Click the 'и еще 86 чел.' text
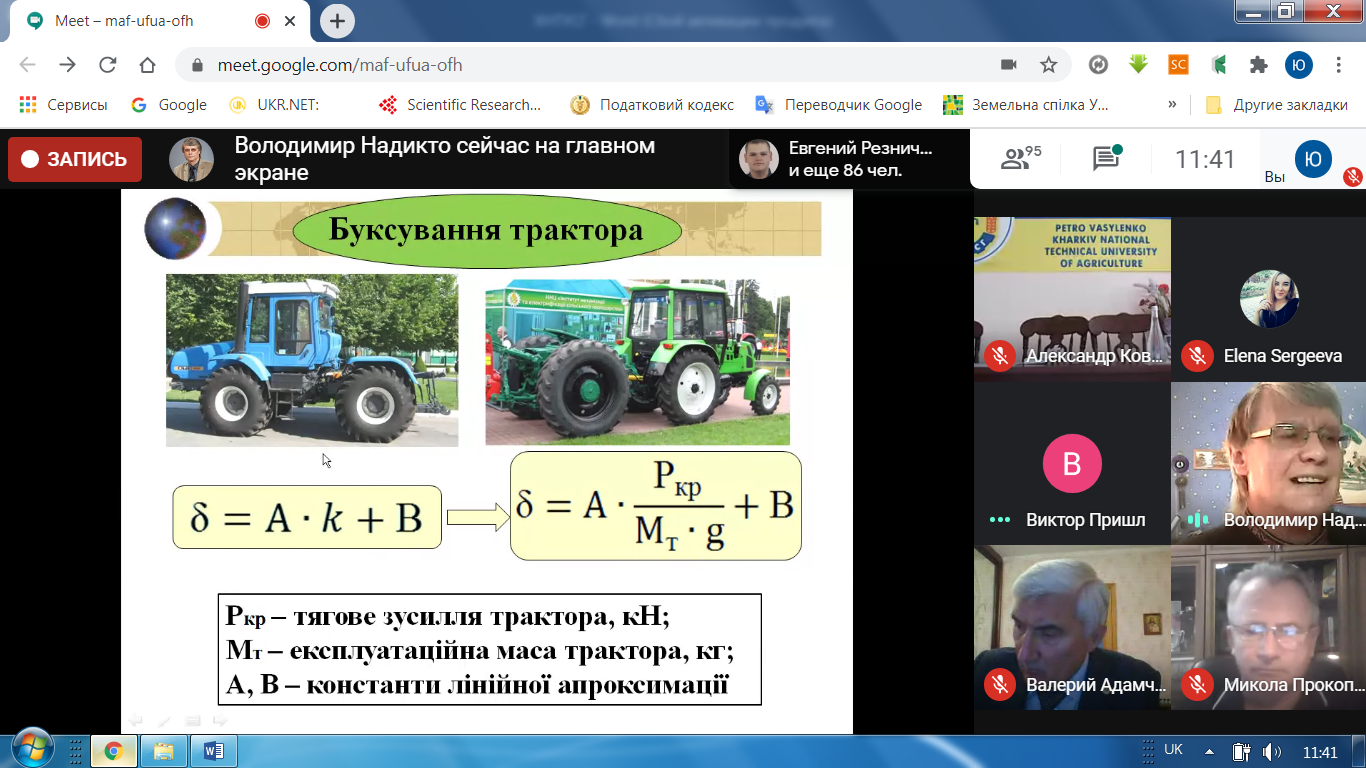 click(846, 171)
